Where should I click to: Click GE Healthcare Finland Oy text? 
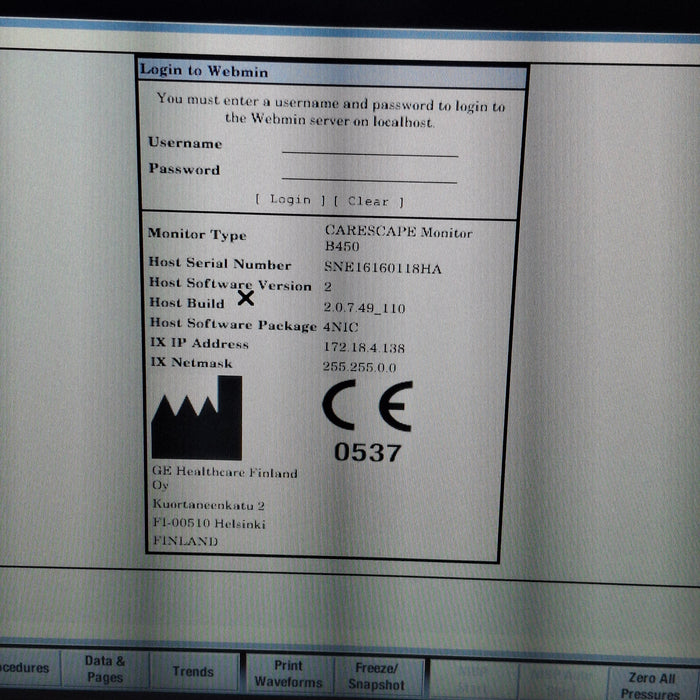[x=225, y=478]
